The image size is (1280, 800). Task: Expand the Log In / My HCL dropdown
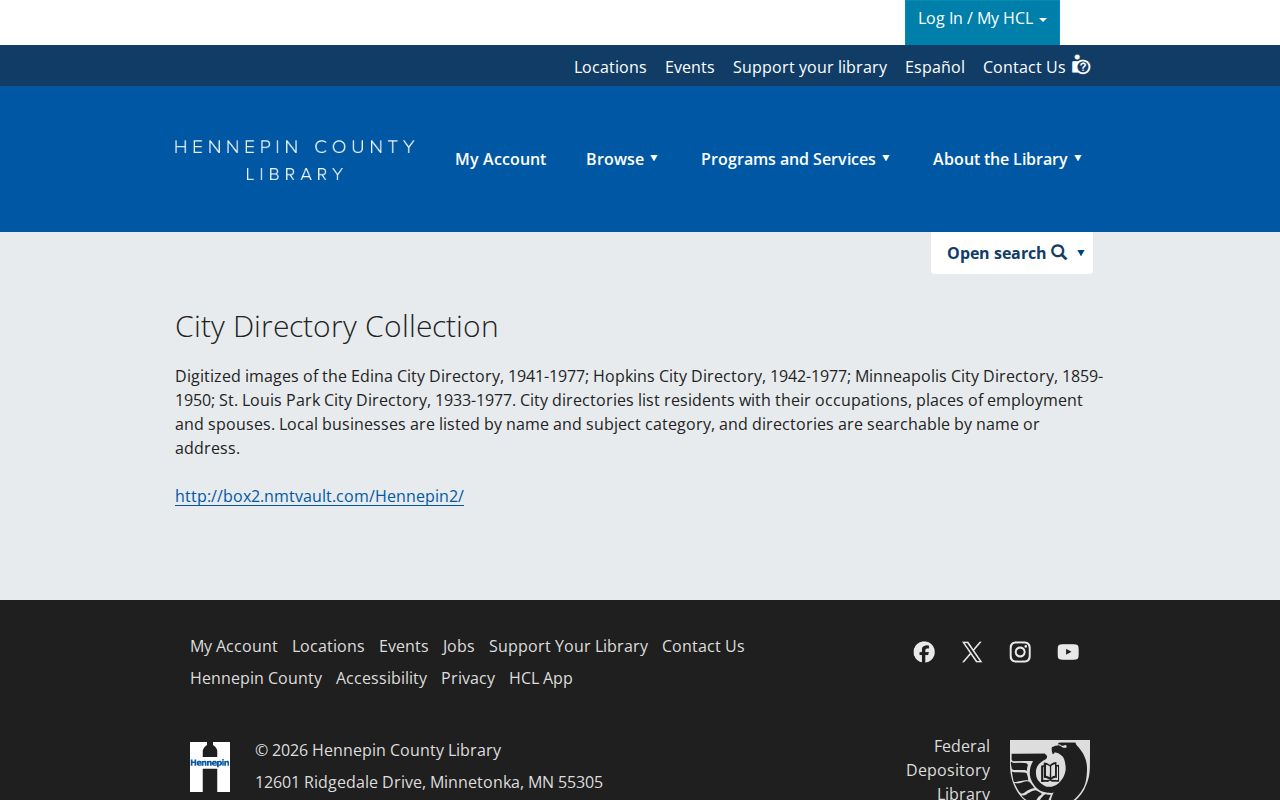982,20
